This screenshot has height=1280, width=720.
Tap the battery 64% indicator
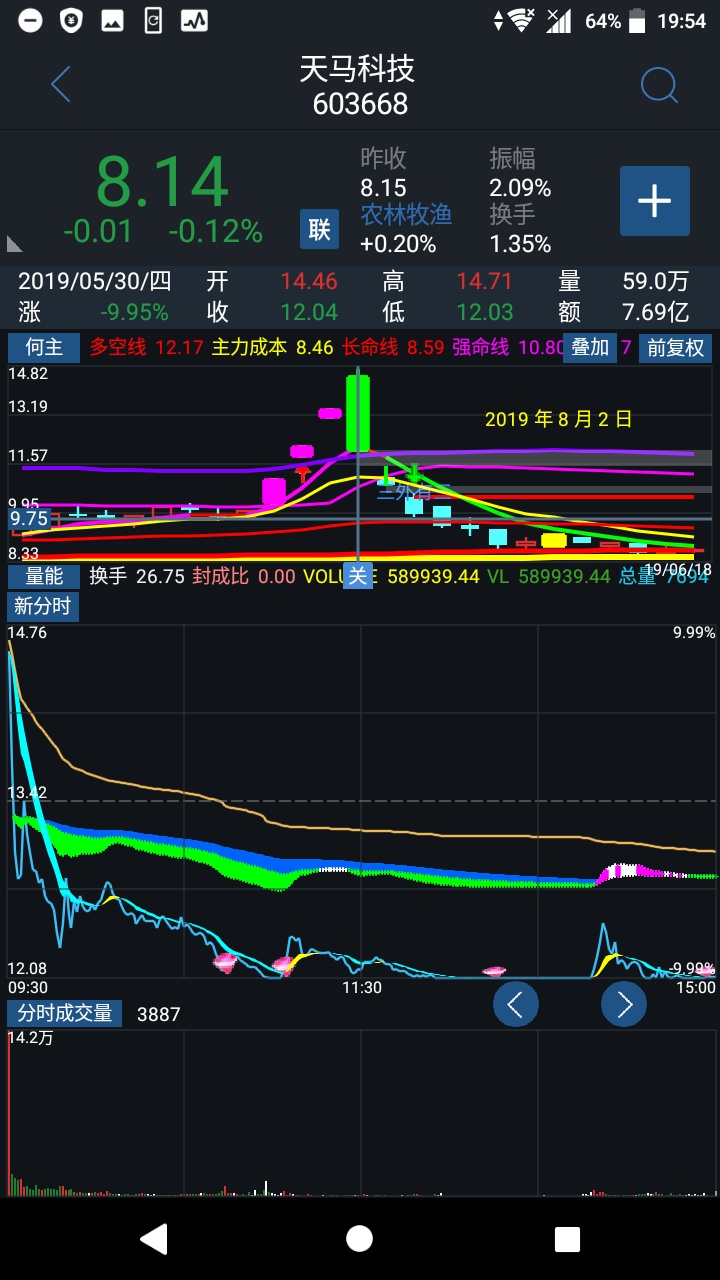(615, 21)
